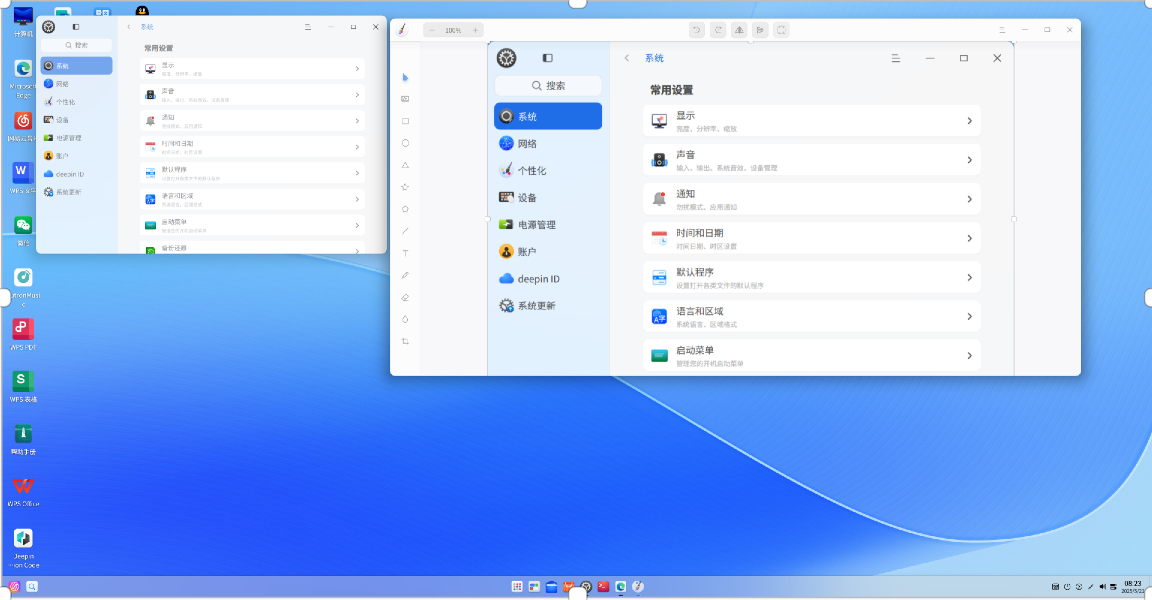
Task: Flip the image horizontally in the drawing toolbar
Action: pos(739,30)
